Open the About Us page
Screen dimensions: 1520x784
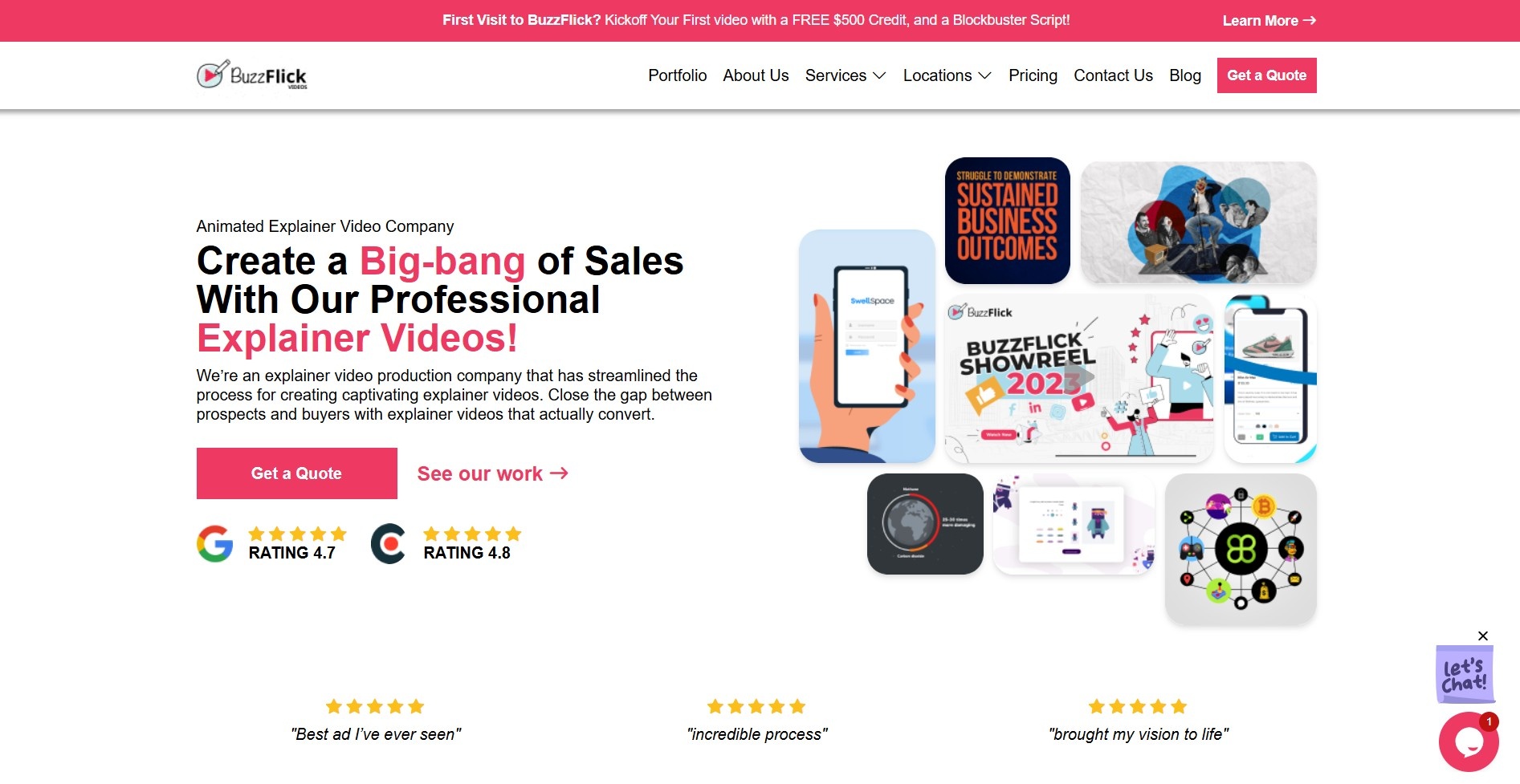tap(756, 75)
